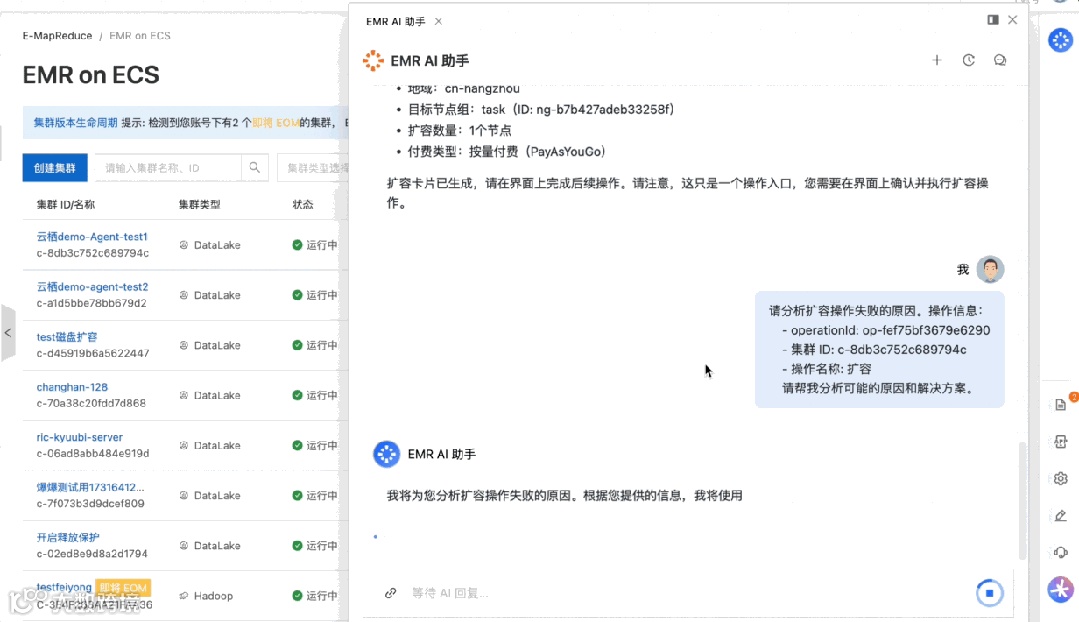The image size is (1079, 622).
Task: Click the 创建集群 button
Action: [x=55, y=167]
